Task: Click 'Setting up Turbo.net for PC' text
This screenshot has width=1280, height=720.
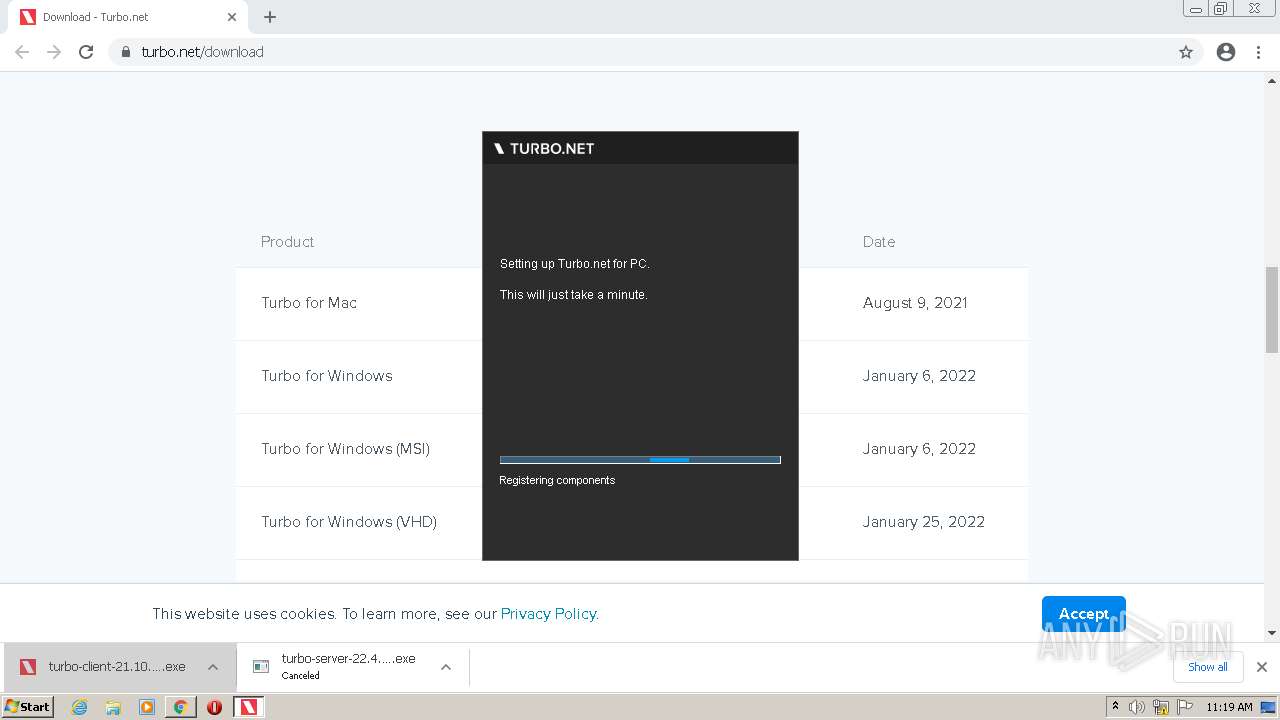Action: [575, 264]
